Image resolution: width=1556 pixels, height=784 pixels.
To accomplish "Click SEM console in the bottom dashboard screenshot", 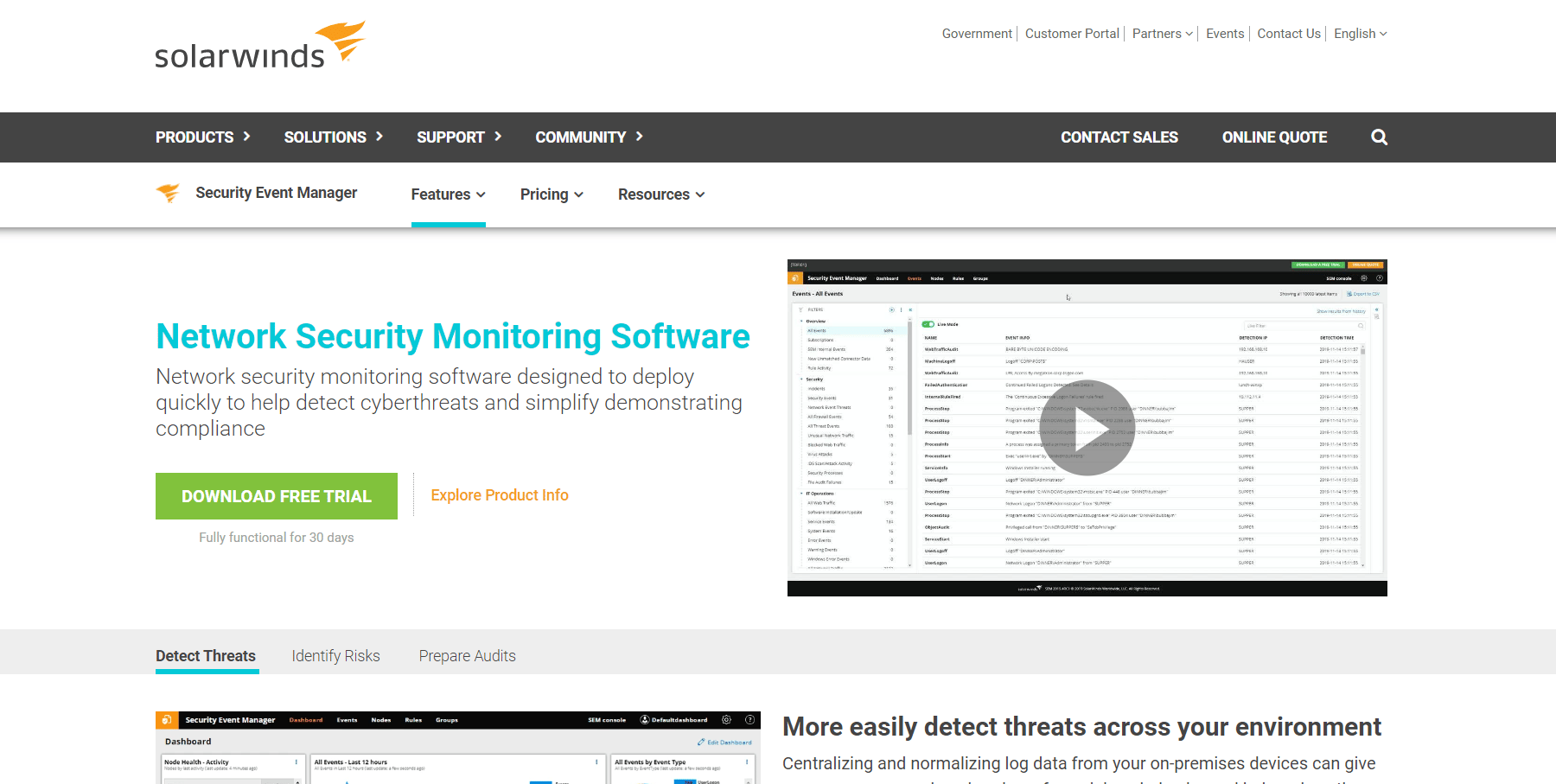I will [607, 720].
